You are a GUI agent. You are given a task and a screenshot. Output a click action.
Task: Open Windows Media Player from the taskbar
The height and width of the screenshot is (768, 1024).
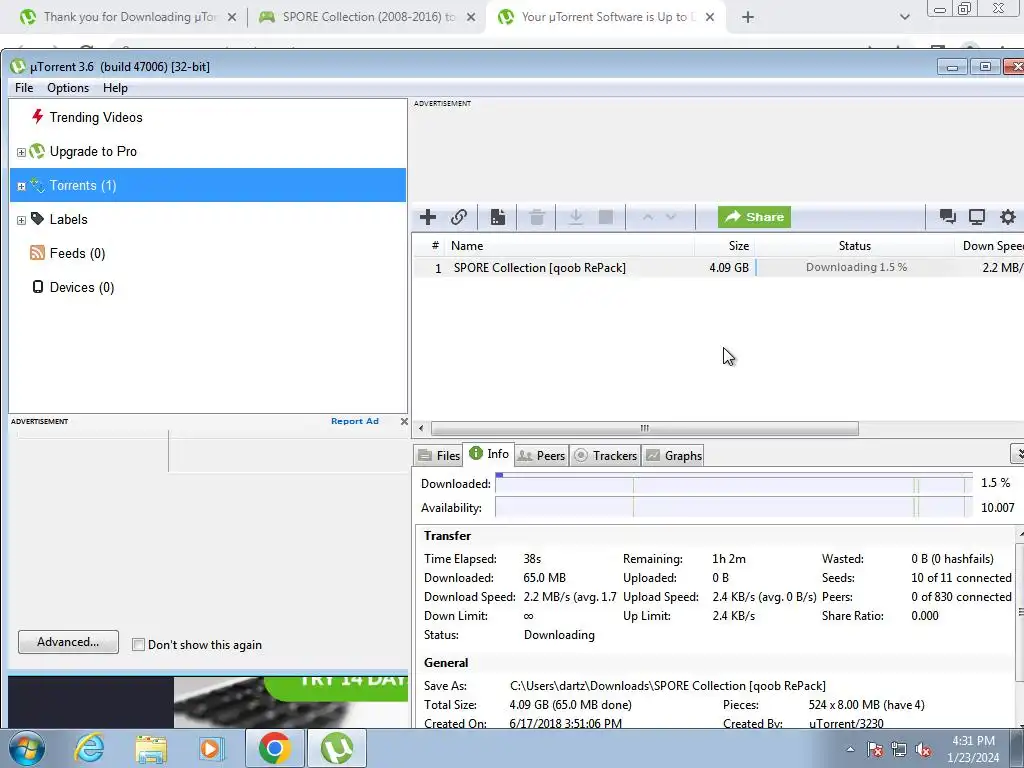coord(212,748)
